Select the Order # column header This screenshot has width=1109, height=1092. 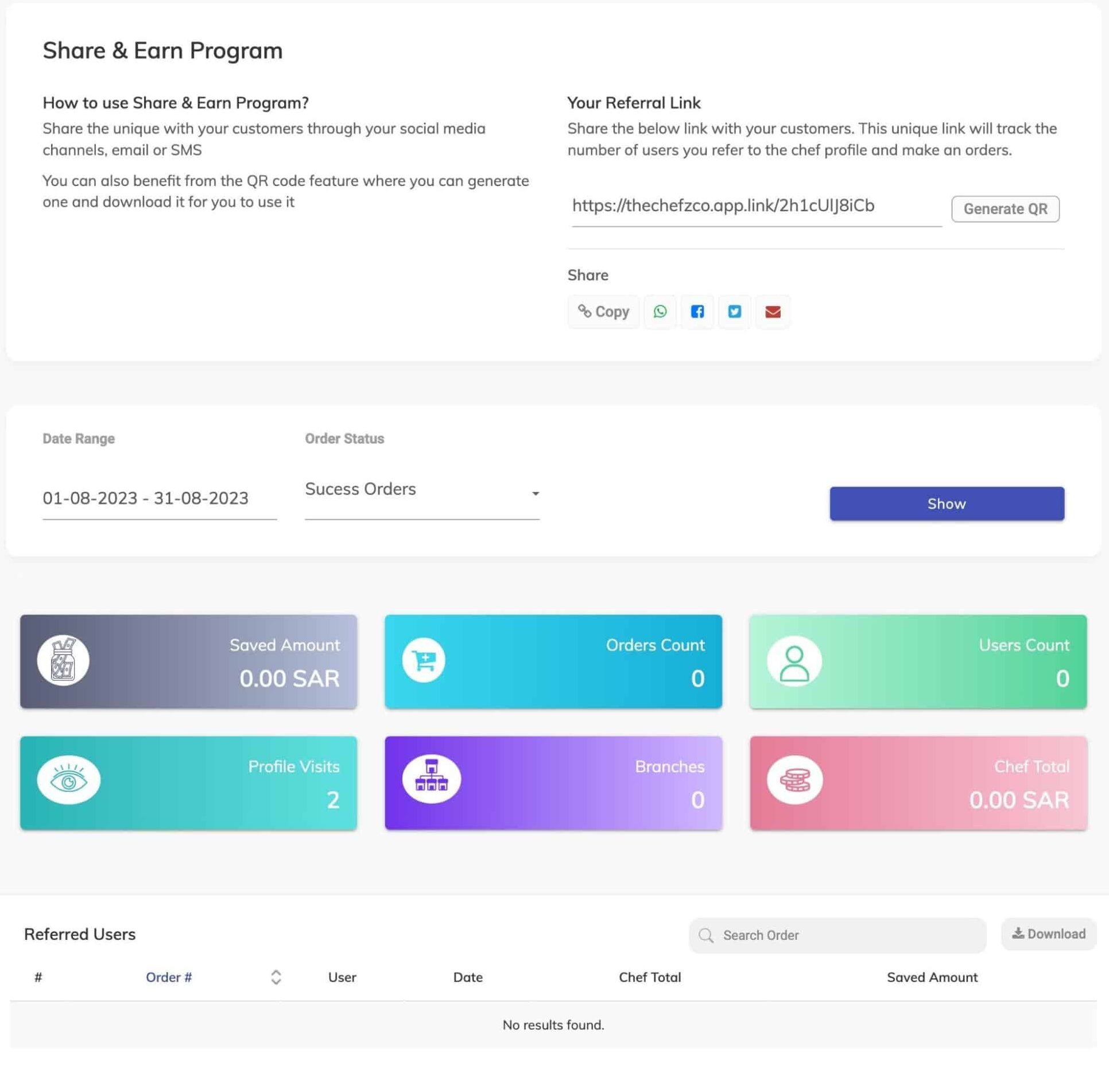[169, 977]
